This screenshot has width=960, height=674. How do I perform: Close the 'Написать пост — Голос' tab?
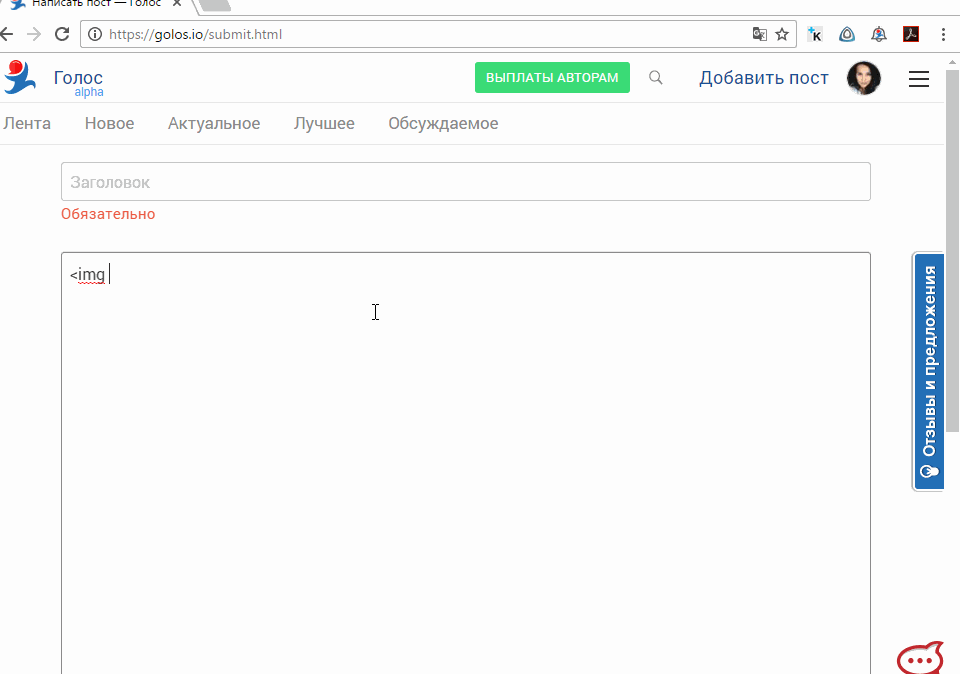177,4
